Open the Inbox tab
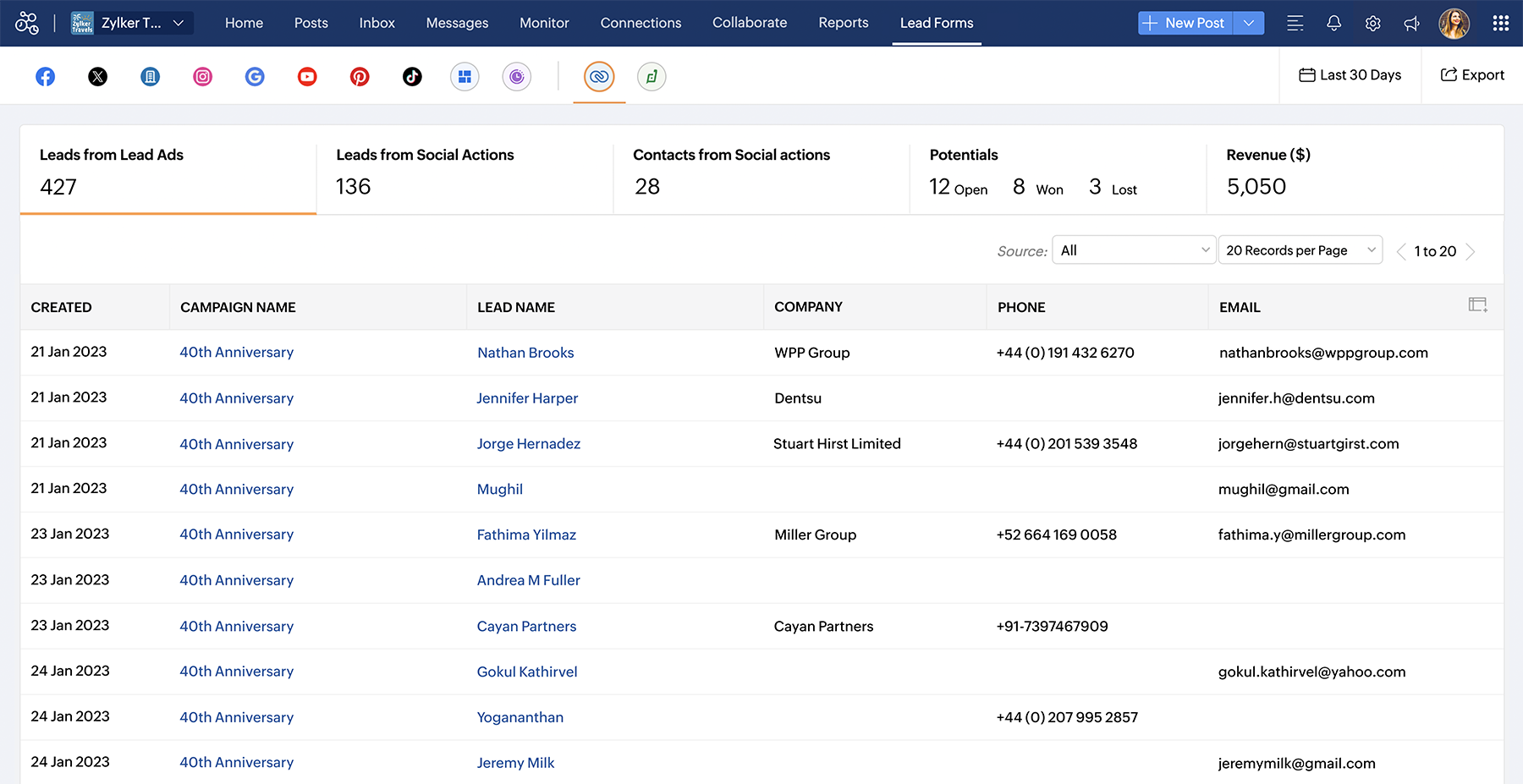This screenshot has width=1523, height=784. pos(377,23)
